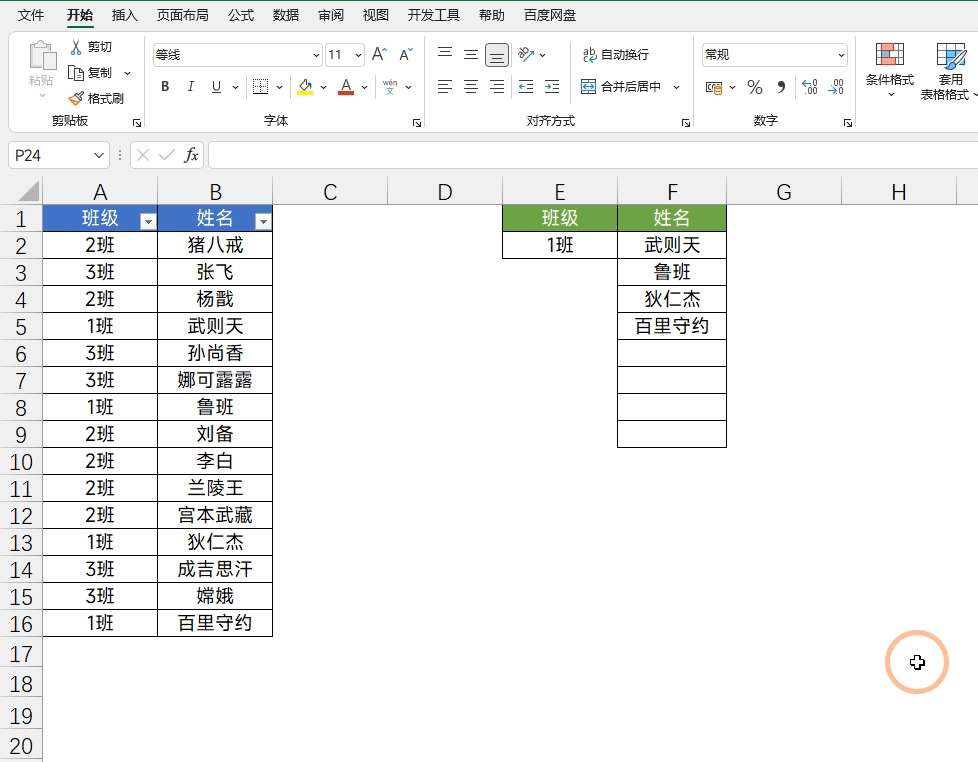Viewport: 978px width, 762px height.
Task: Click the fill color paint bucket
Action: [x=305, y=87]
